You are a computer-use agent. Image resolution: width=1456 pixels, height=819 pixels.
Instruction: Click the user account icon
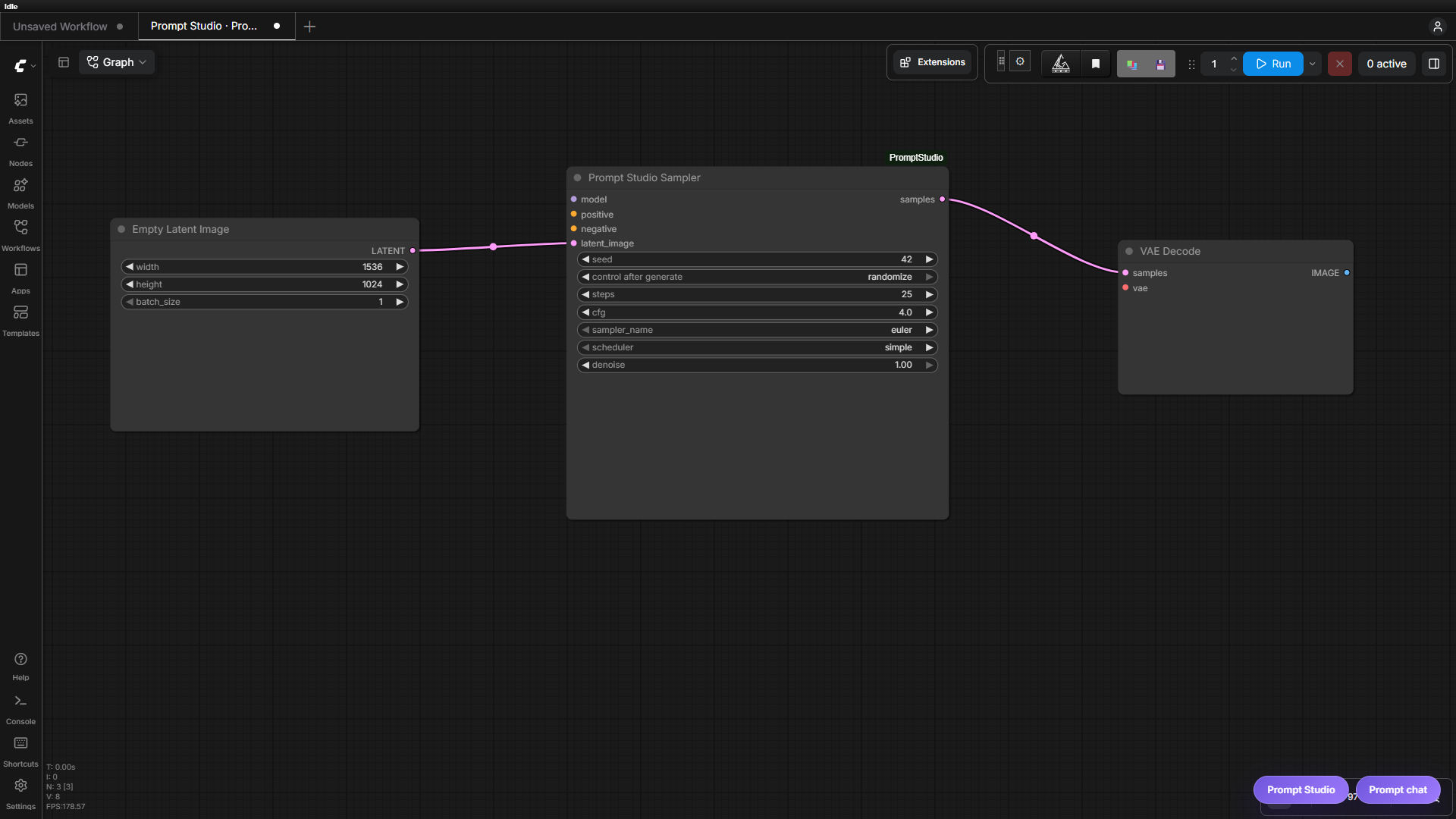point(1437,27)
